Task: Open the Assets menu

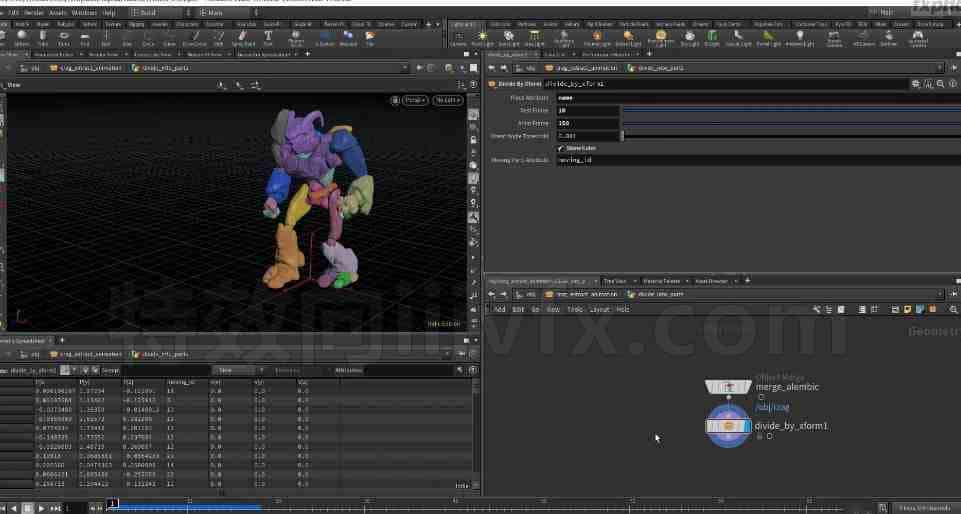Action: coord(58,12)
